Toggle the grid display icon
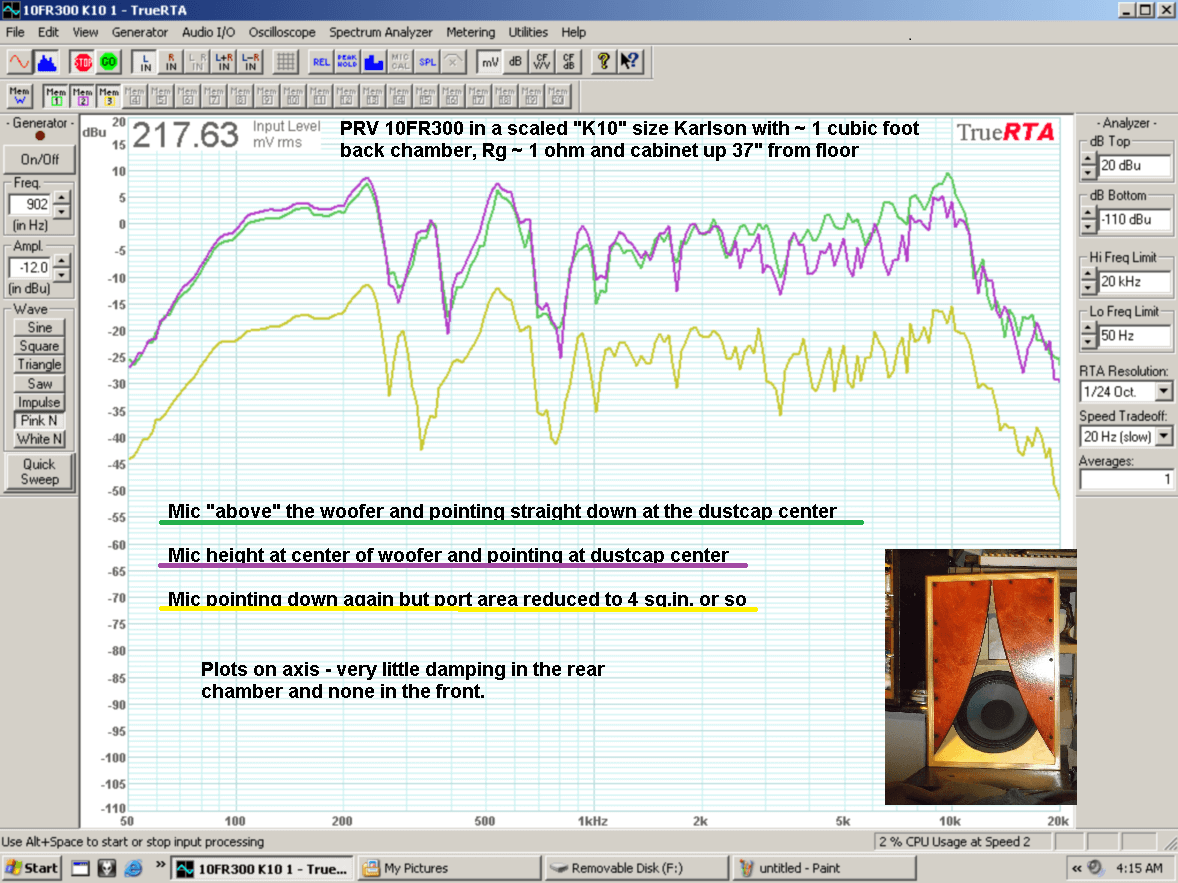 point(285,62)
